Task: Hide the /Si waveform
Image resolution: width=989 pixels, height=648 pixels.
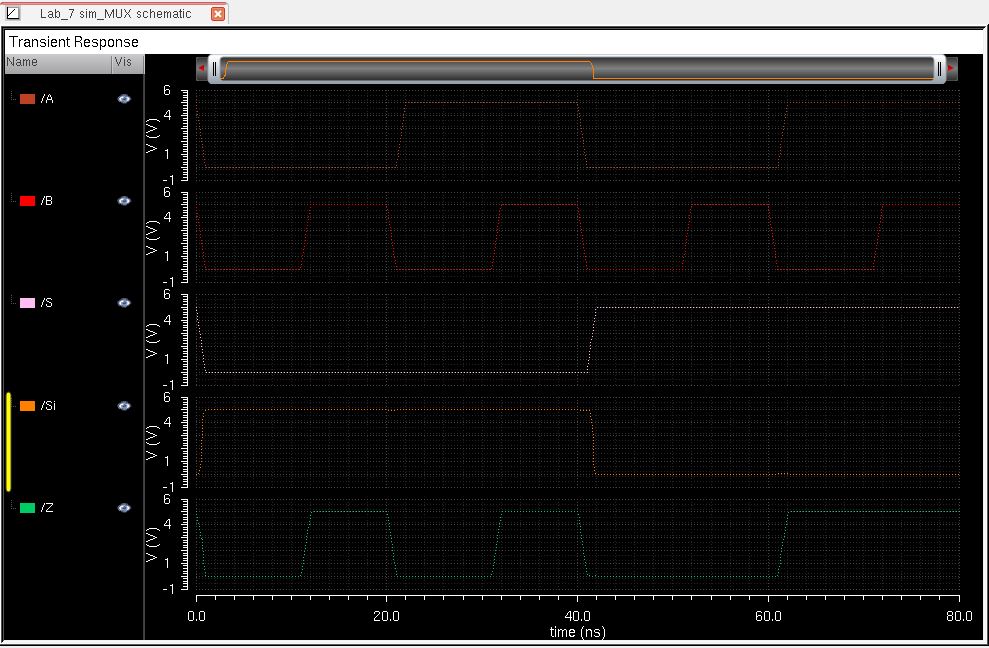Action: [124, 406]
